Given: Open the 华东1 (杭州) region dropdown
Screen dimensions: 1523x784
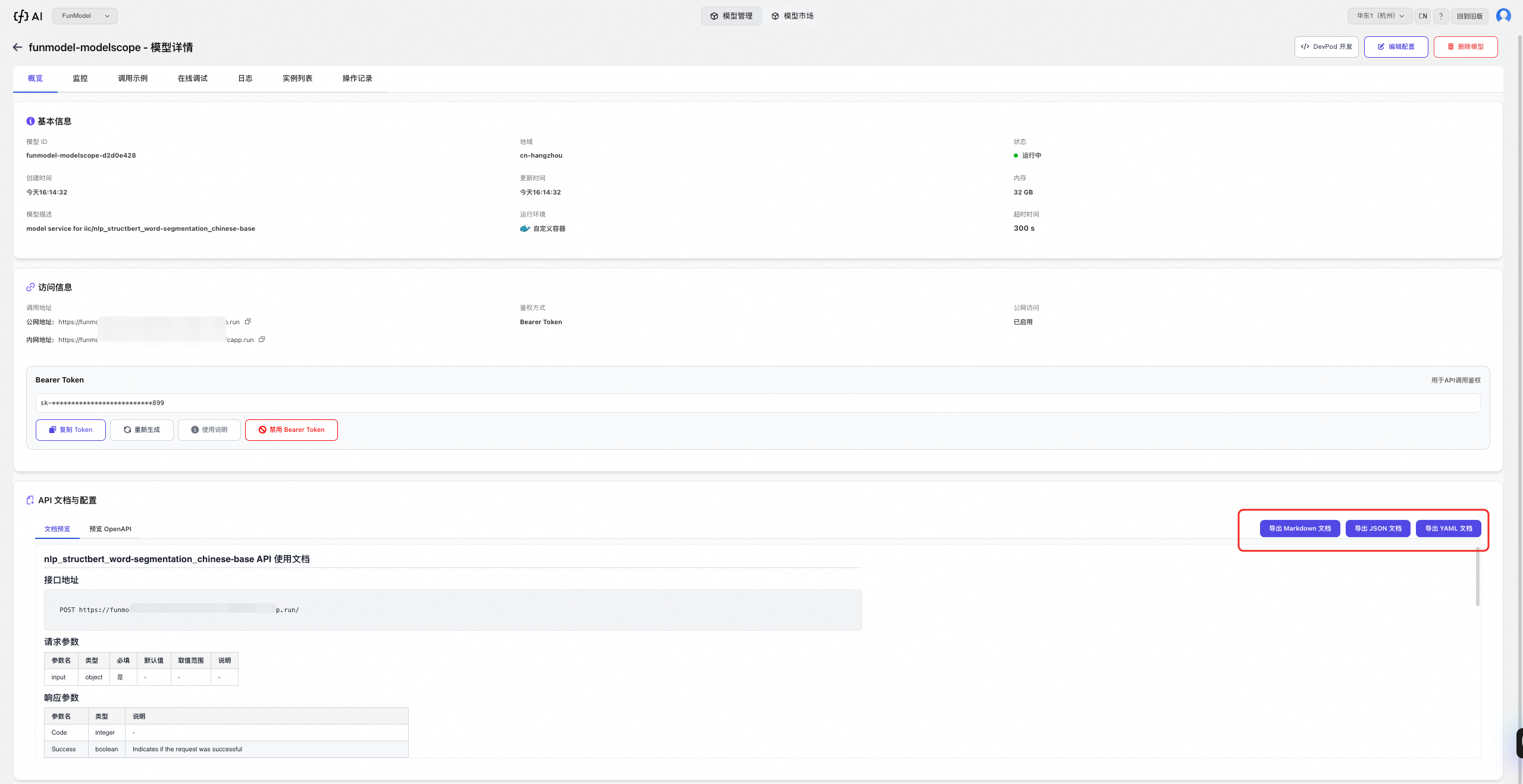Looking at the screenshot, I should click(x=1380, y=16).
